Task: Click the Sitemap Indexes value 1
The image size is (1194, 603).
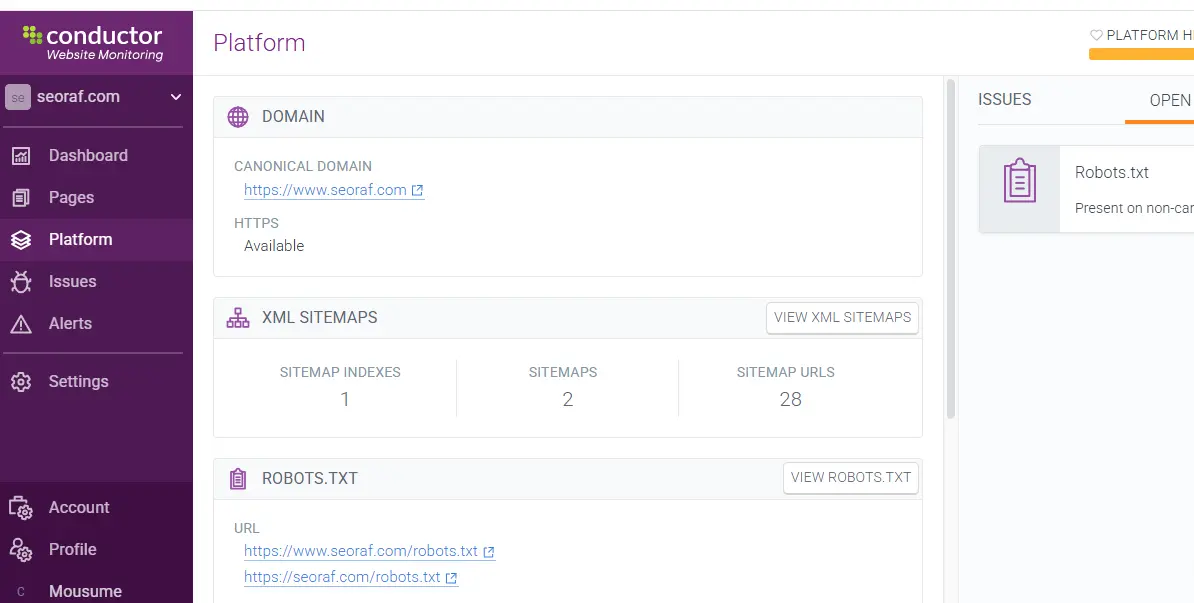Action: point(345,399)
